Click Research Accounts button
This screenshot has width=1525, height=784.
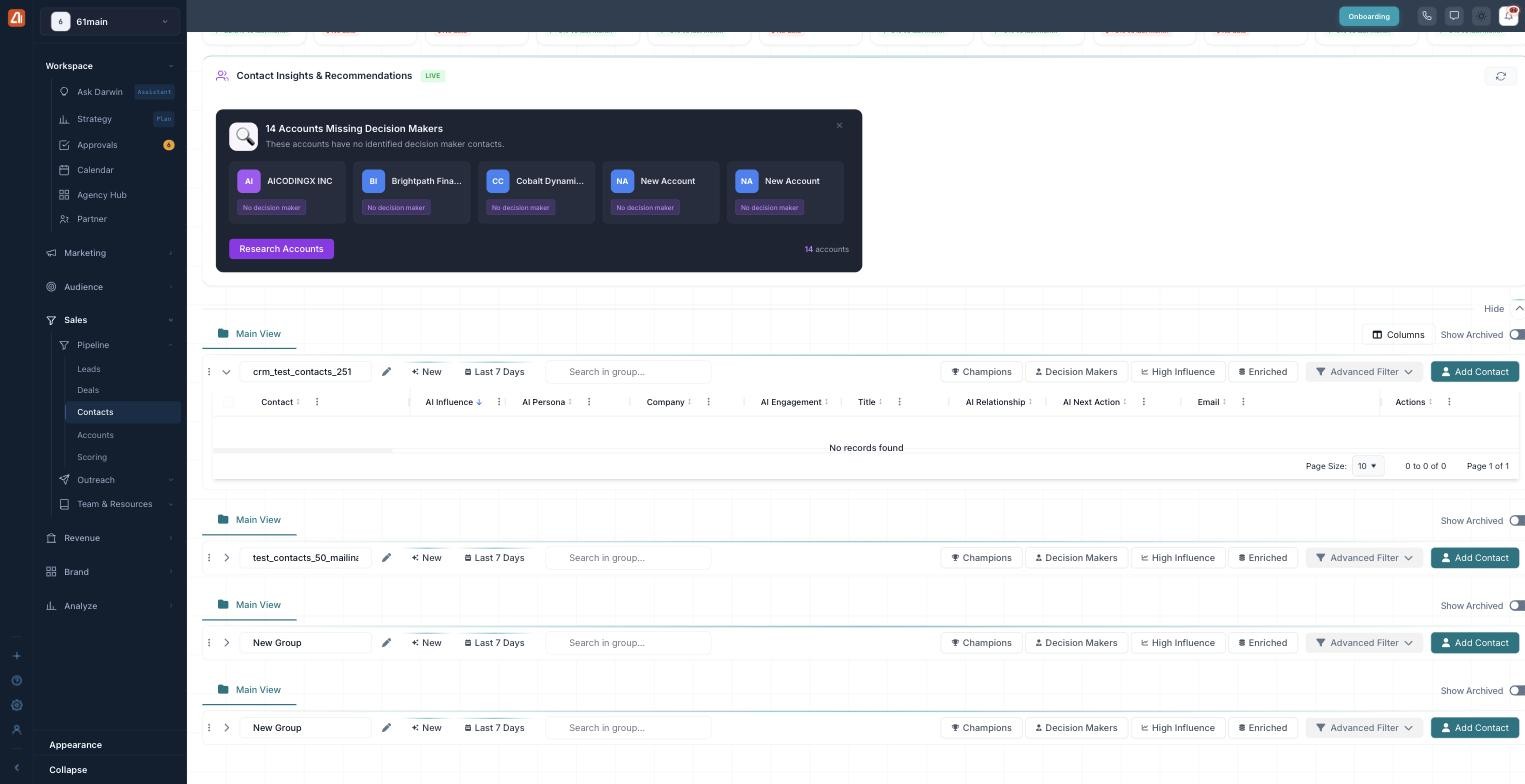click(281, 249)
